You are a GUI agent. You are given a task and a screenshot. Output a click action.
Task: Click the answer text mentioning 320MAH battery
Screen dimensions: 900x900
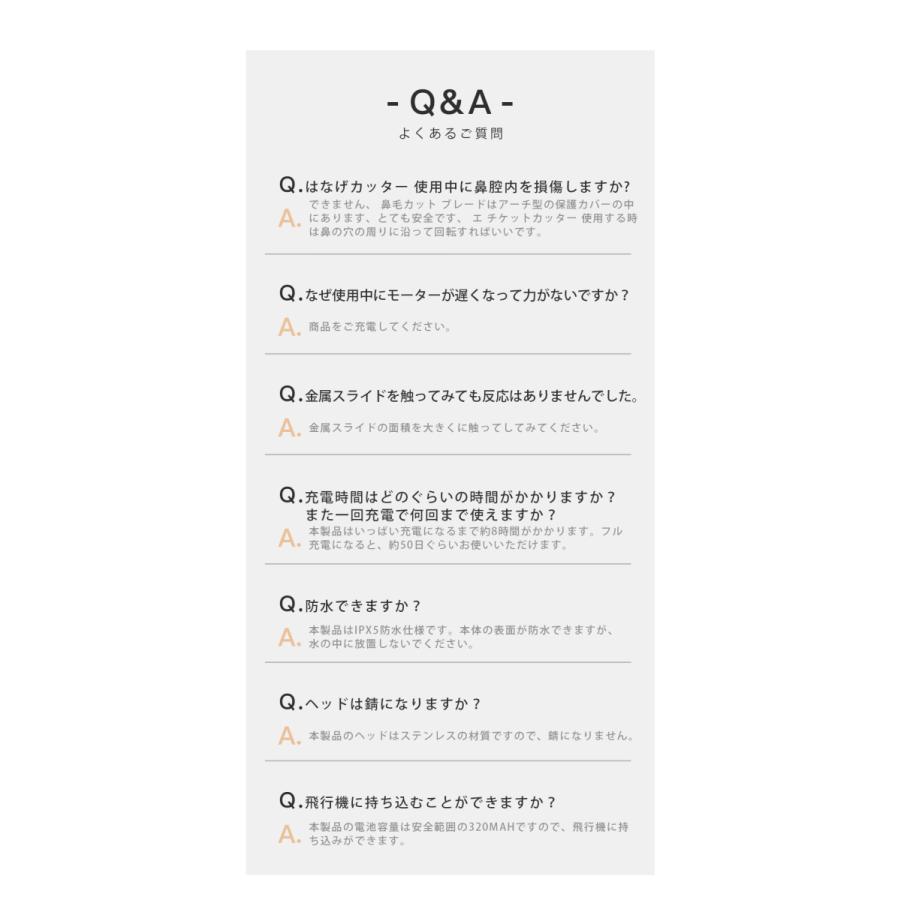coord(468,834)
